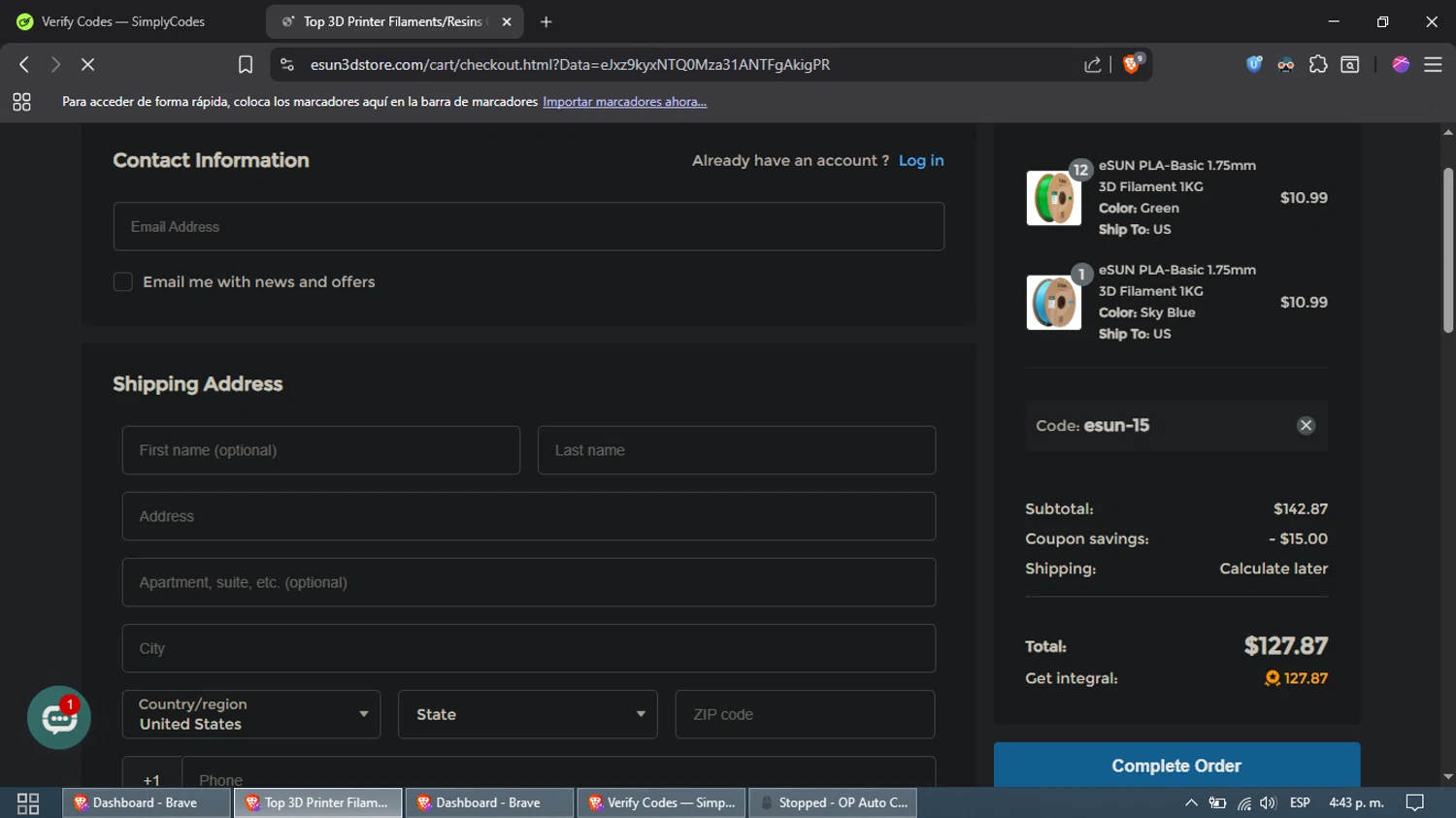This screenshot has height=818, width=1456.
Task: Bookmark this page icon
Action: [246, 64]
